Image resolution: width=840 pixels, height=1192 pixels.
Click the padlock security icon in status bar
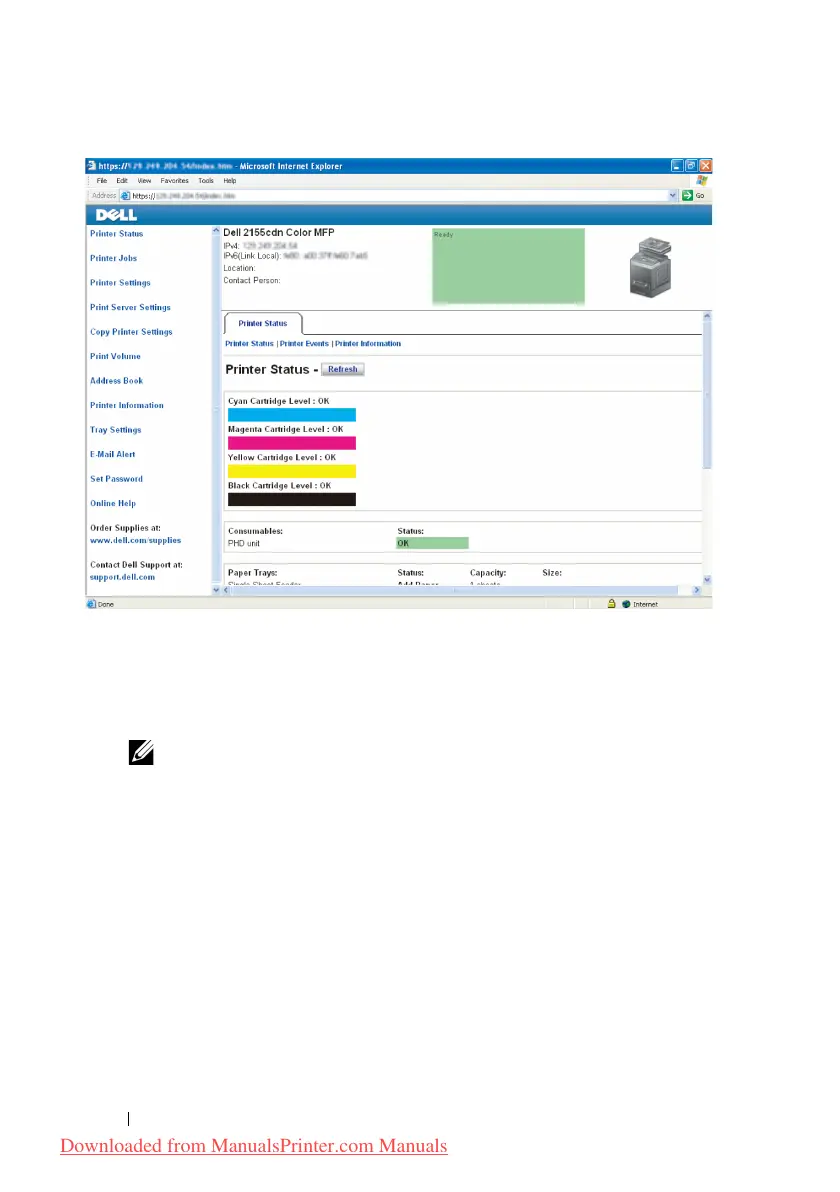coord(611,604)
